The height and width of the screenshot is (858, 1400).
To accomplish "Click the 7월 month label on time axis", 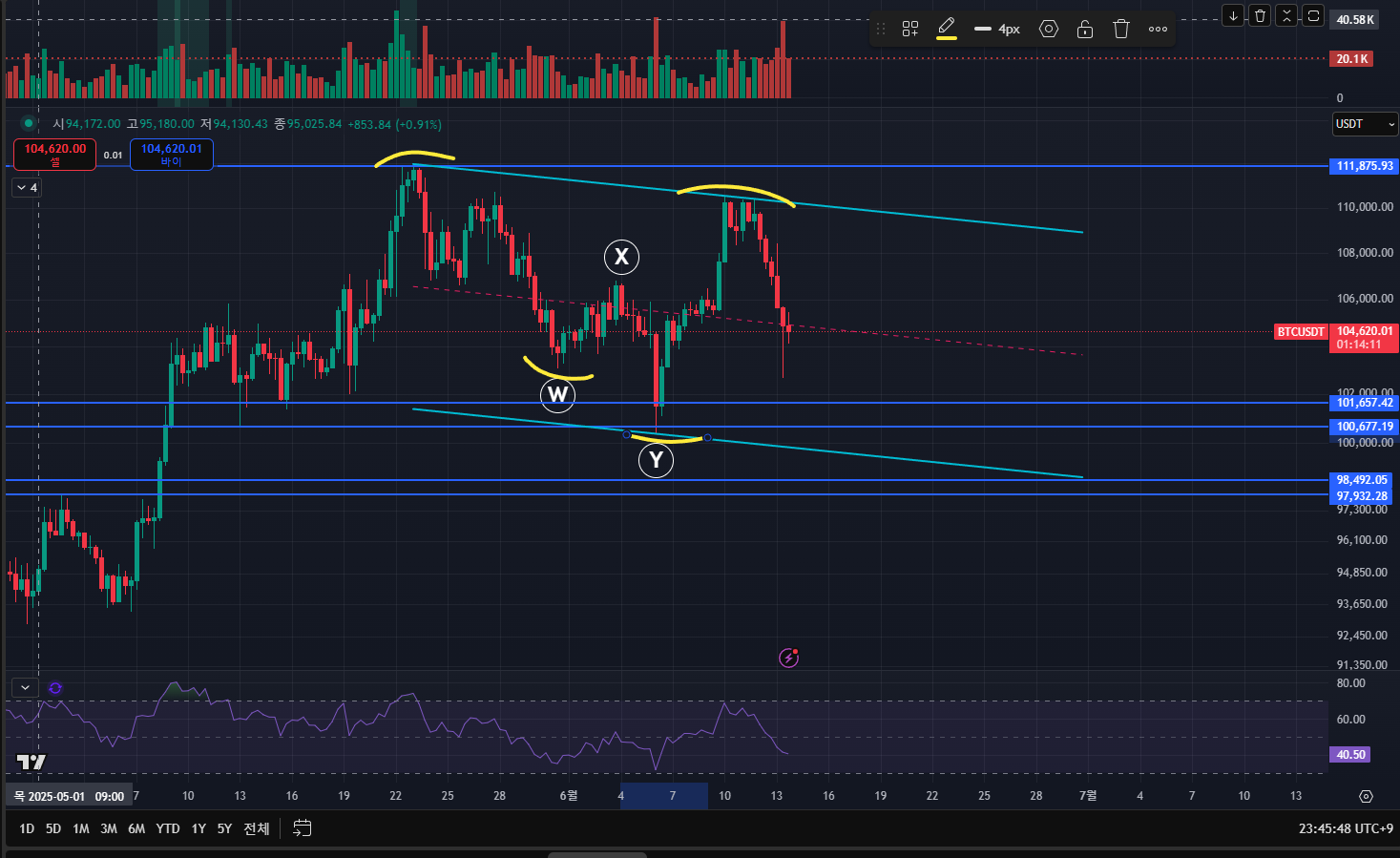I will (1088, 795).
